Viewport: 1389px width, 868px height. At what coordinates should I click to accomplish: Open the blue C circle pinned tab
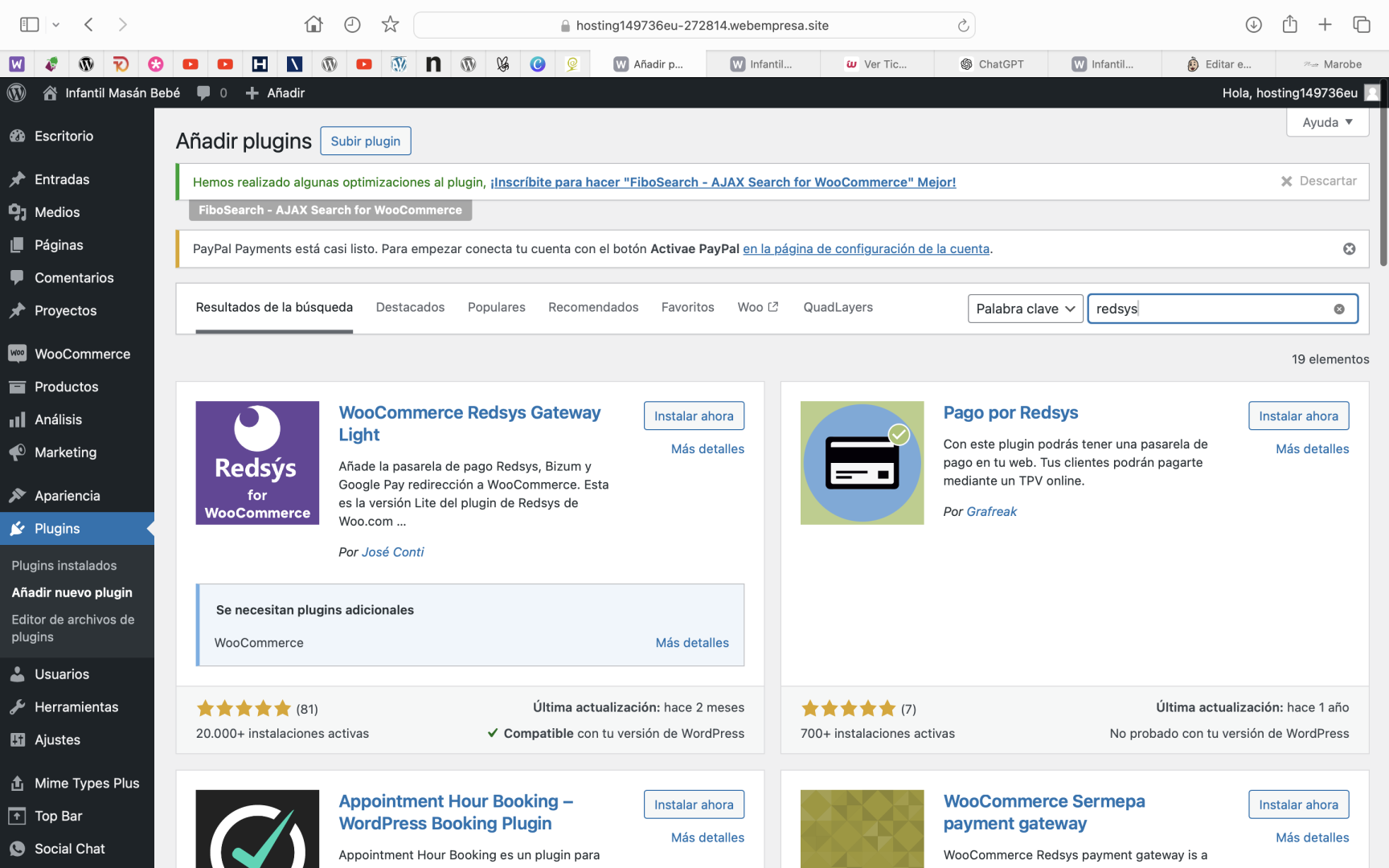click(x=538, y=64)
